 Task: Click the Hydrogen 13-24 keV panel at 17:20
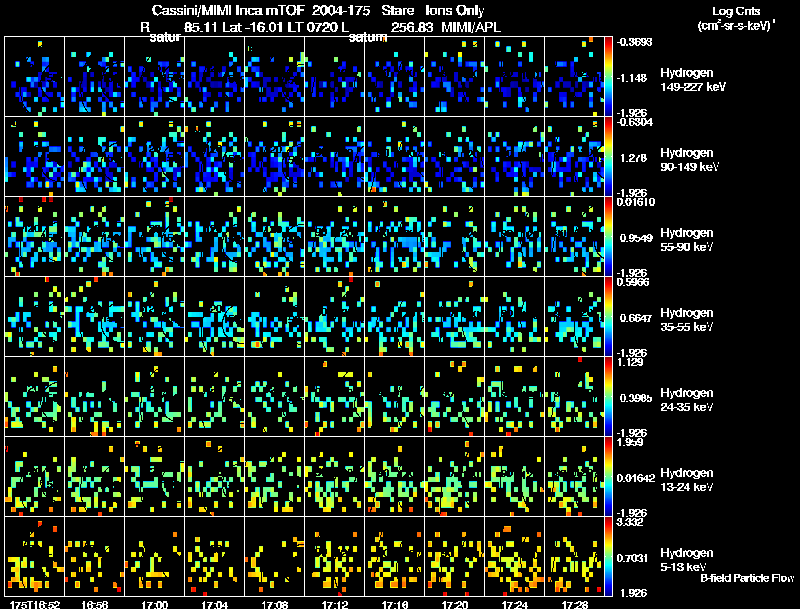tap(455, 476)
